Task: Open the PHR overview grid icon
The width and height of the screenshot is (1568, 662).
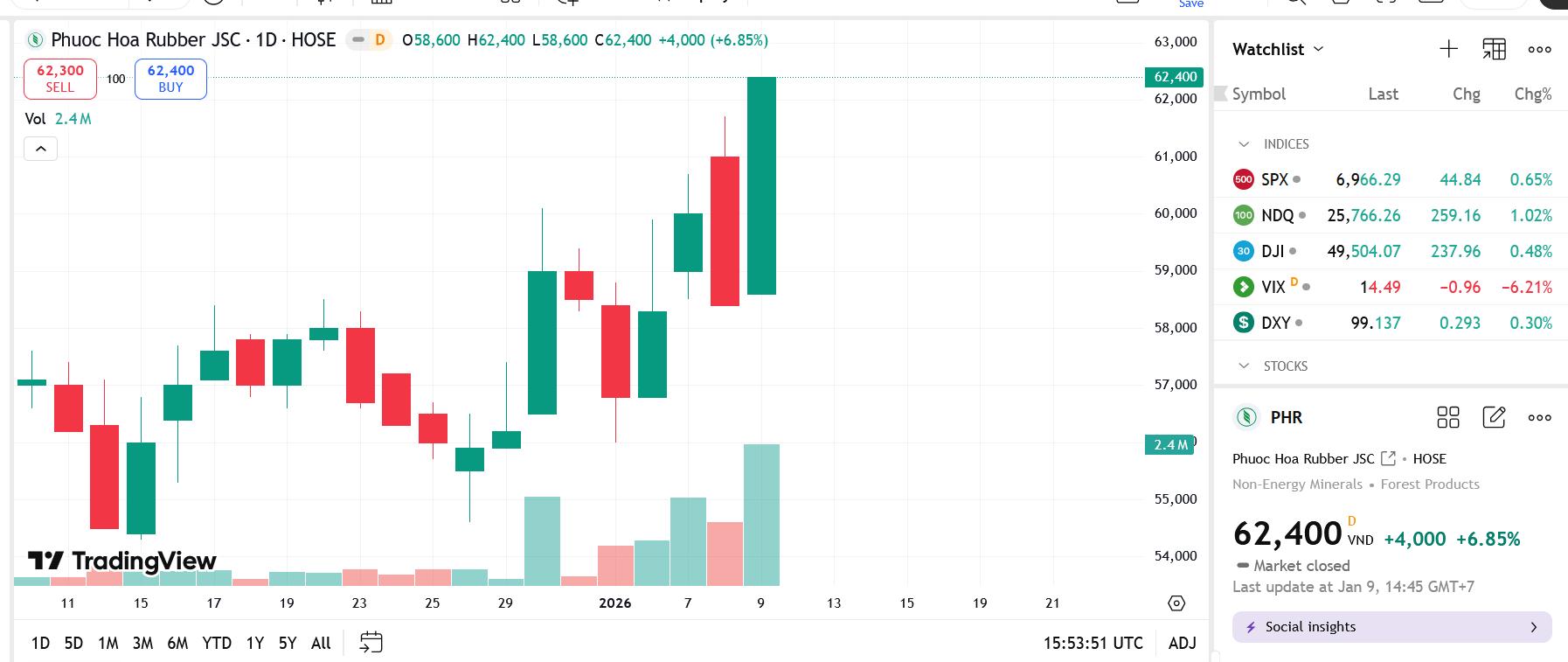Action: coord(1448,418)
